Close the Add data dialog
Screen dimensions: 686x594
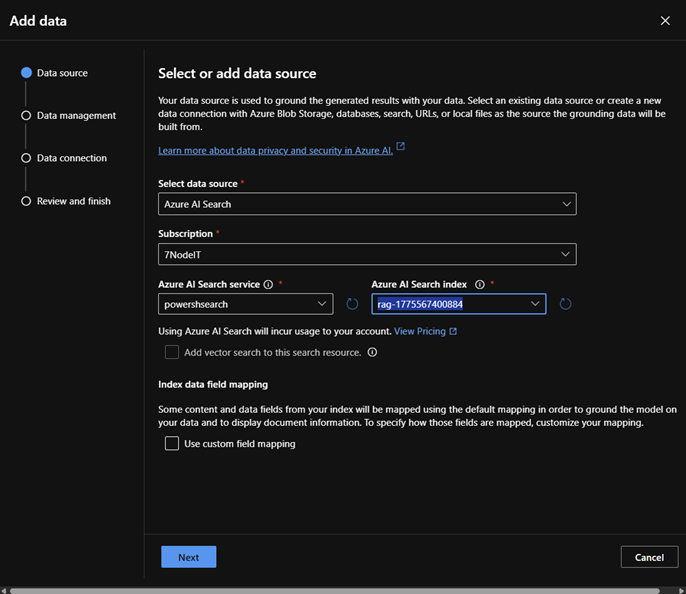(x=666, y=20)
